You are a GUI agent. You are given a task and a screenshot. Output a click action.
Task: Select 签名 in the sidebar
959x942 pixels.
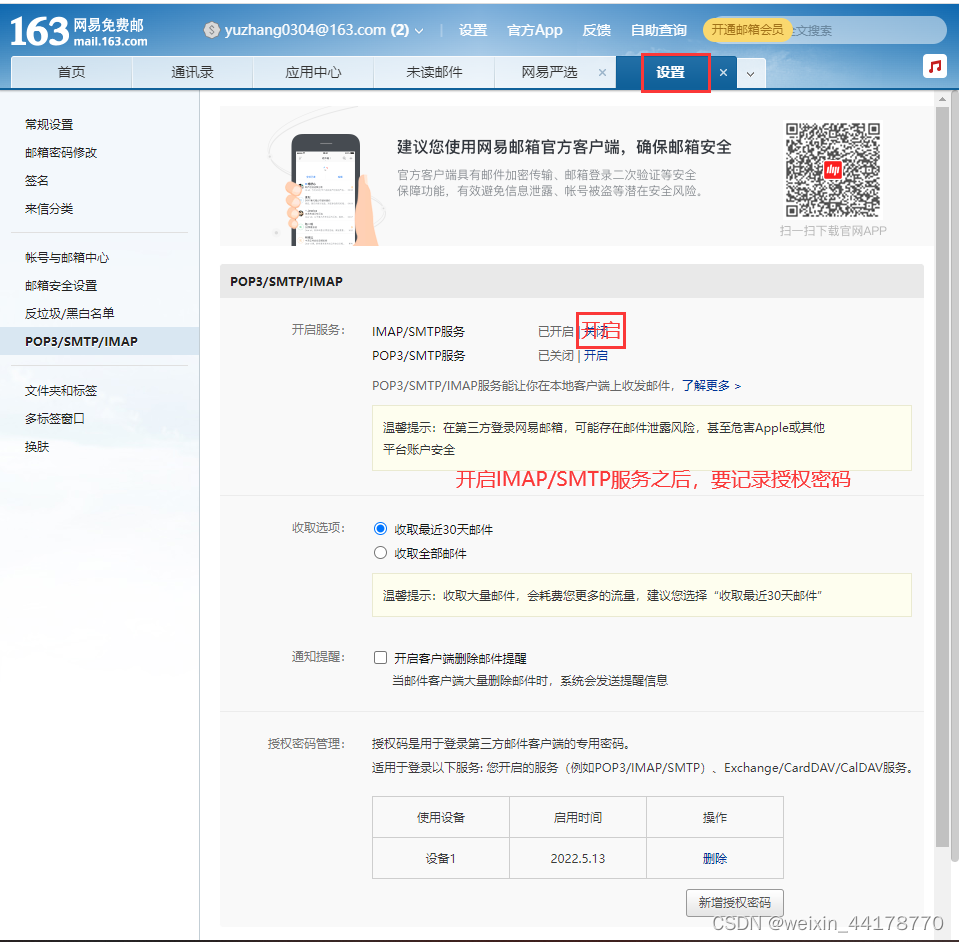(x=37, y=180)
